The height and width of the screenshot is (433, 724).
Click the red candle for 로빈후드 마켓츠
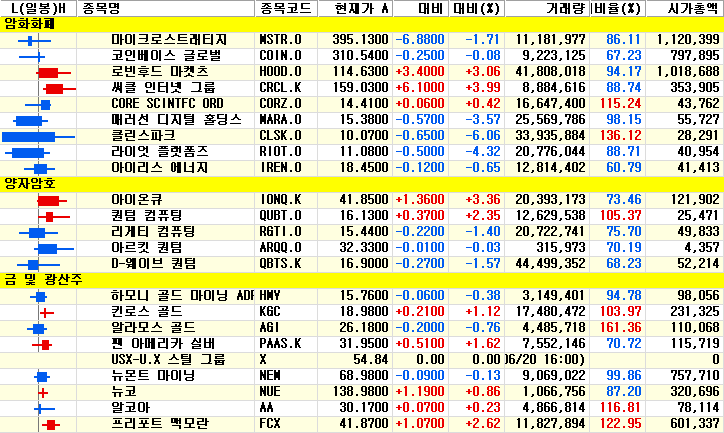pos(54,73)
